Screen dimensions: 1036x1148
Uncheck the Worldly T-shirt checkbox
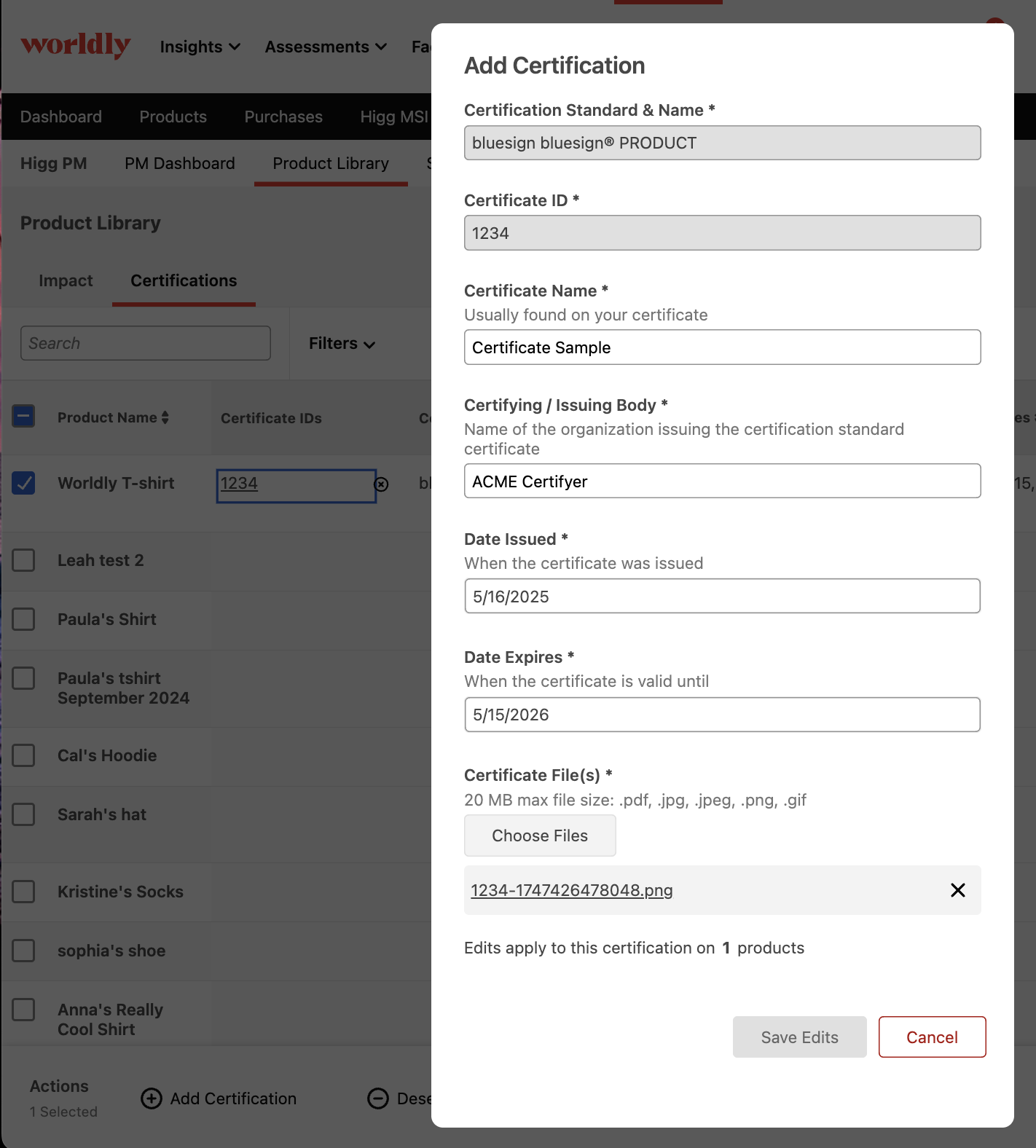[23, 483]
